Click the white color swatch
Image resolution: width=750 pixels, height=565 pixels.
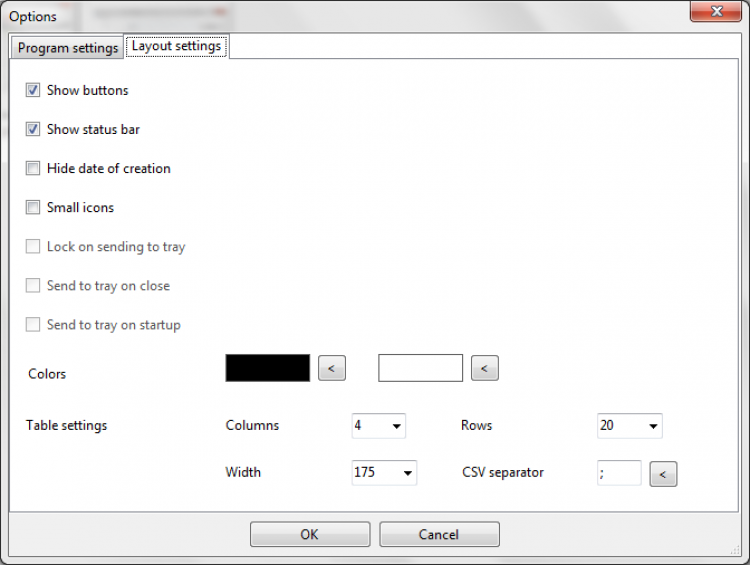pyautogui.click(x=420, y=368)
